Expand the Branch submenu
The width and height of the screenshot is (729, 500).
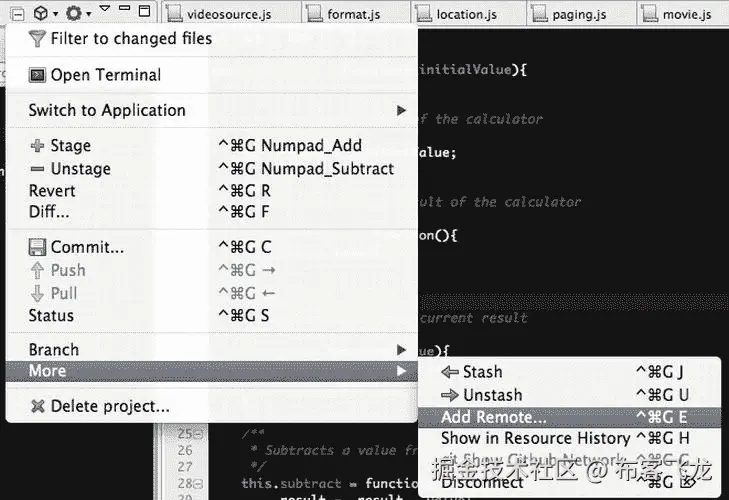(x=212, y=350)
